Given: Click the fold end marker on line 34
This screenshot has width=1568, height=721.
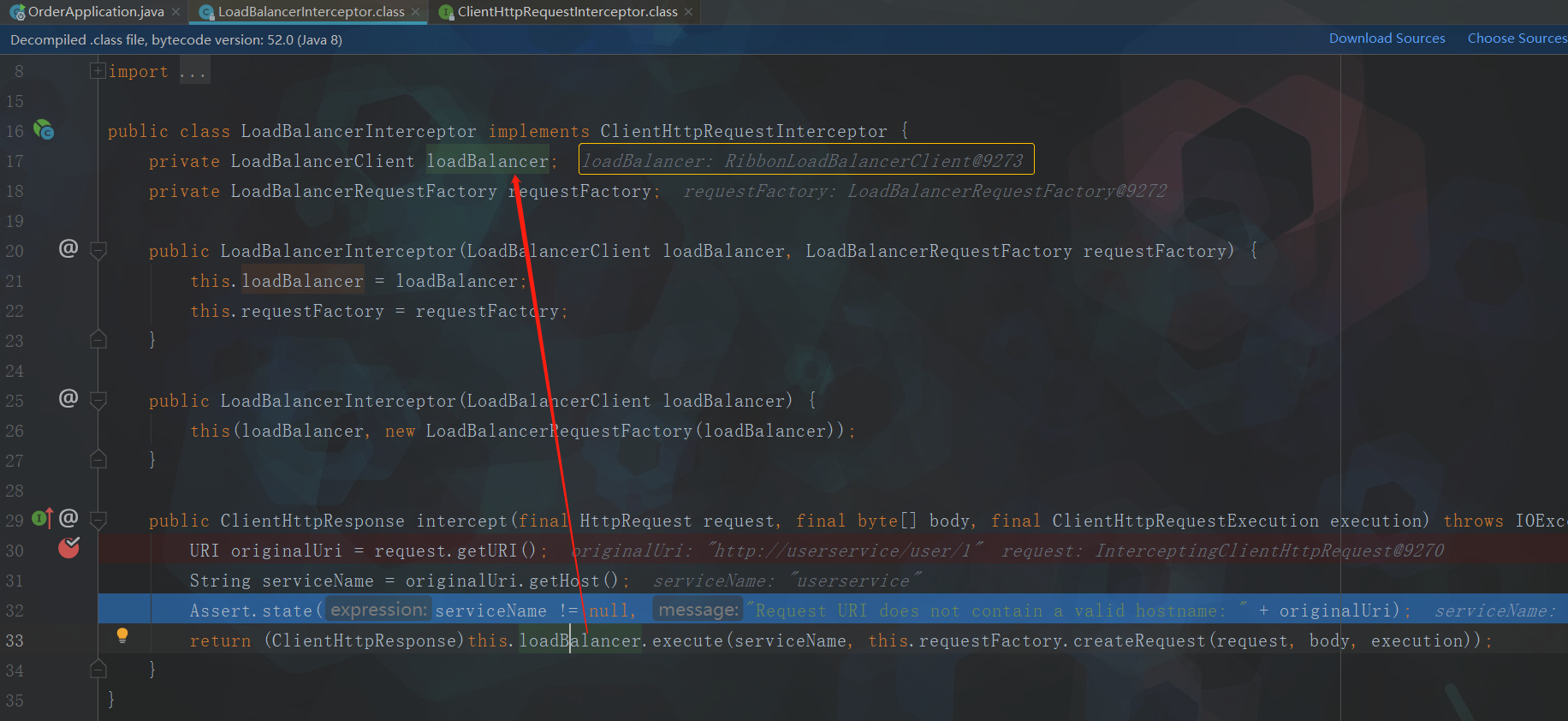Looking at the screenshot, I should [x=98, y=669].
